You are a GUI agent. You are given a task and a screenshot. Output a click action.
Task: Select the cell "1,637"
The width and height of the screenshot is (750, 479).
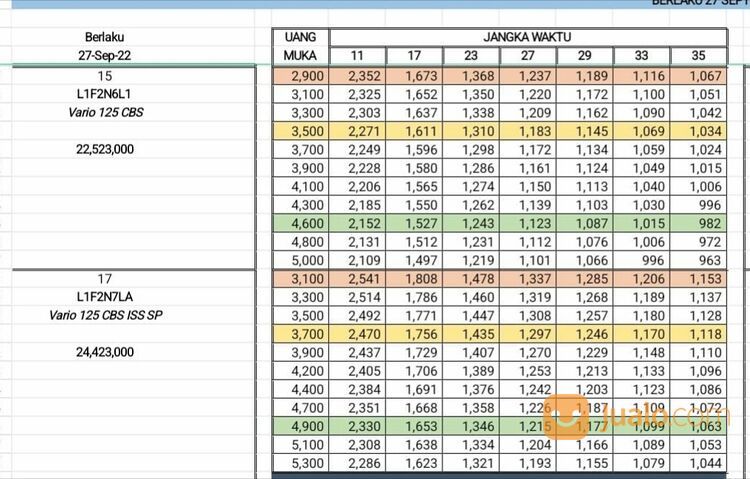coord(414,113)
